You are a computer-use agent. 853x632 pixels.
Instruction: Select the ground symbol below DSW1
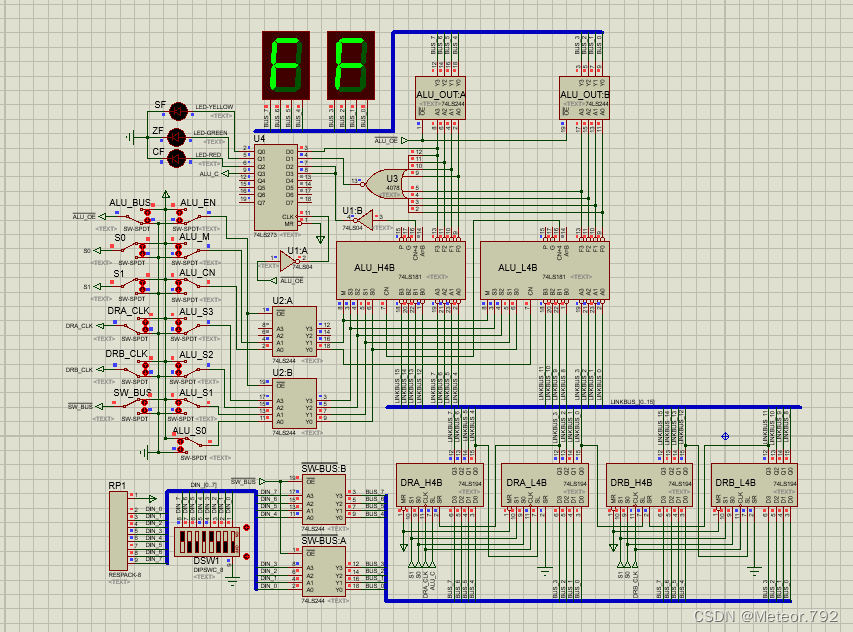click(233, 581)
